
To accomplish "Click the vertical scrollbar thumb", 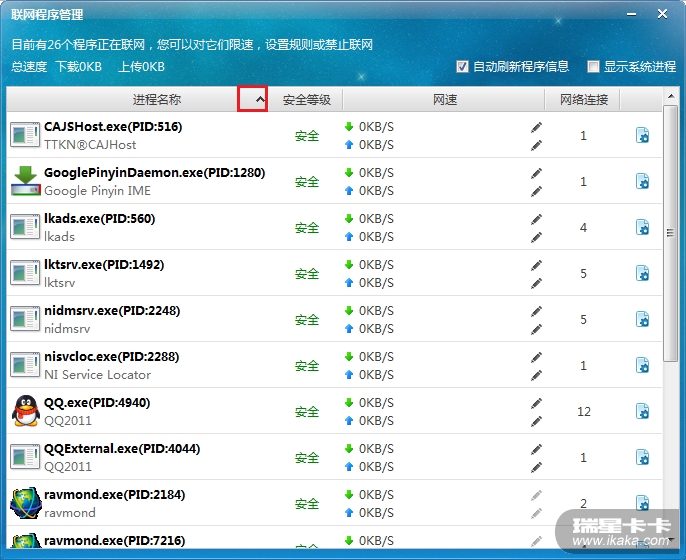I will (670, 233).
